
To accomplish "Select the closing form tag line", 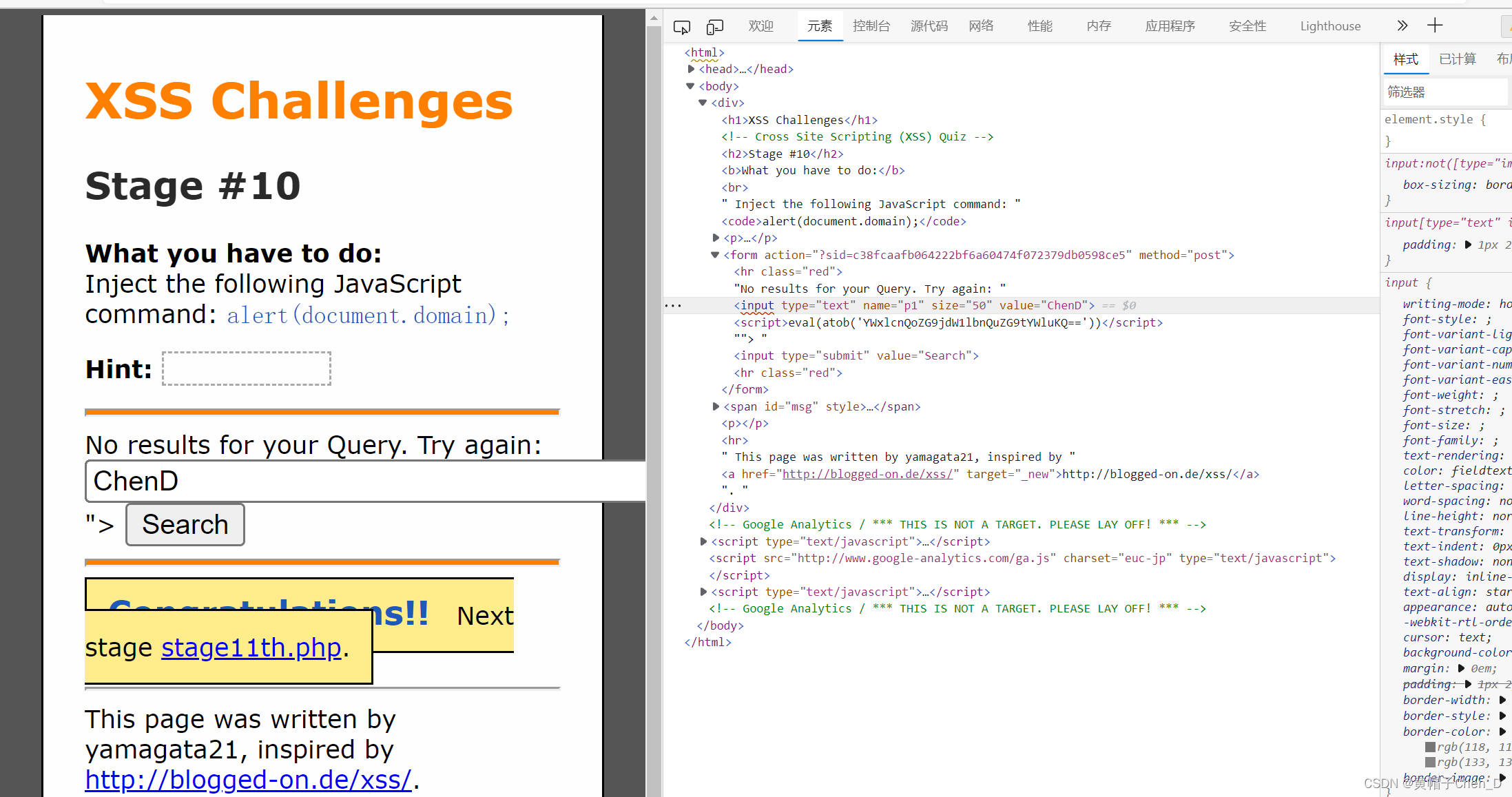I will coord(745,389).
